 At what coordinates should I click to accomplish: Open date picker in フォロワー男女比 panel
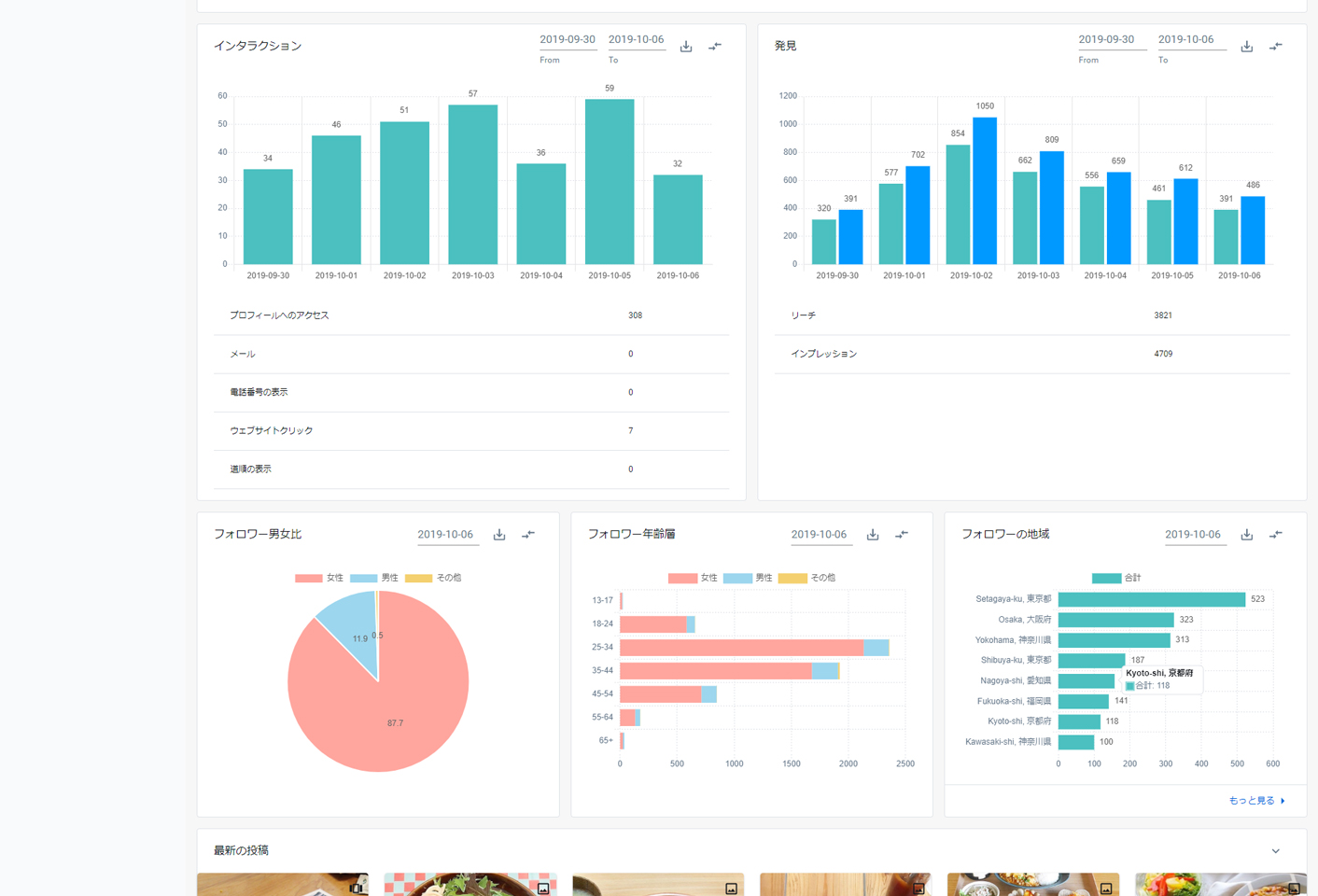(x=445, y=535)
